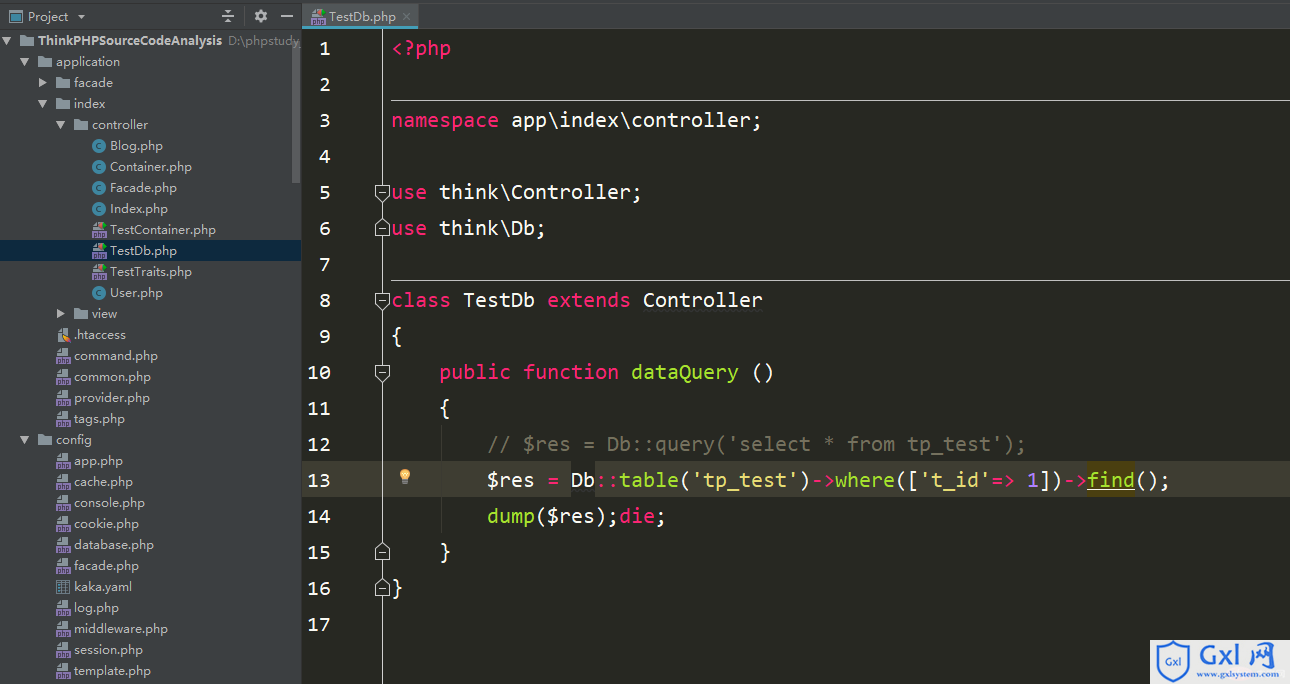Select Container.php class file icon

99,167
